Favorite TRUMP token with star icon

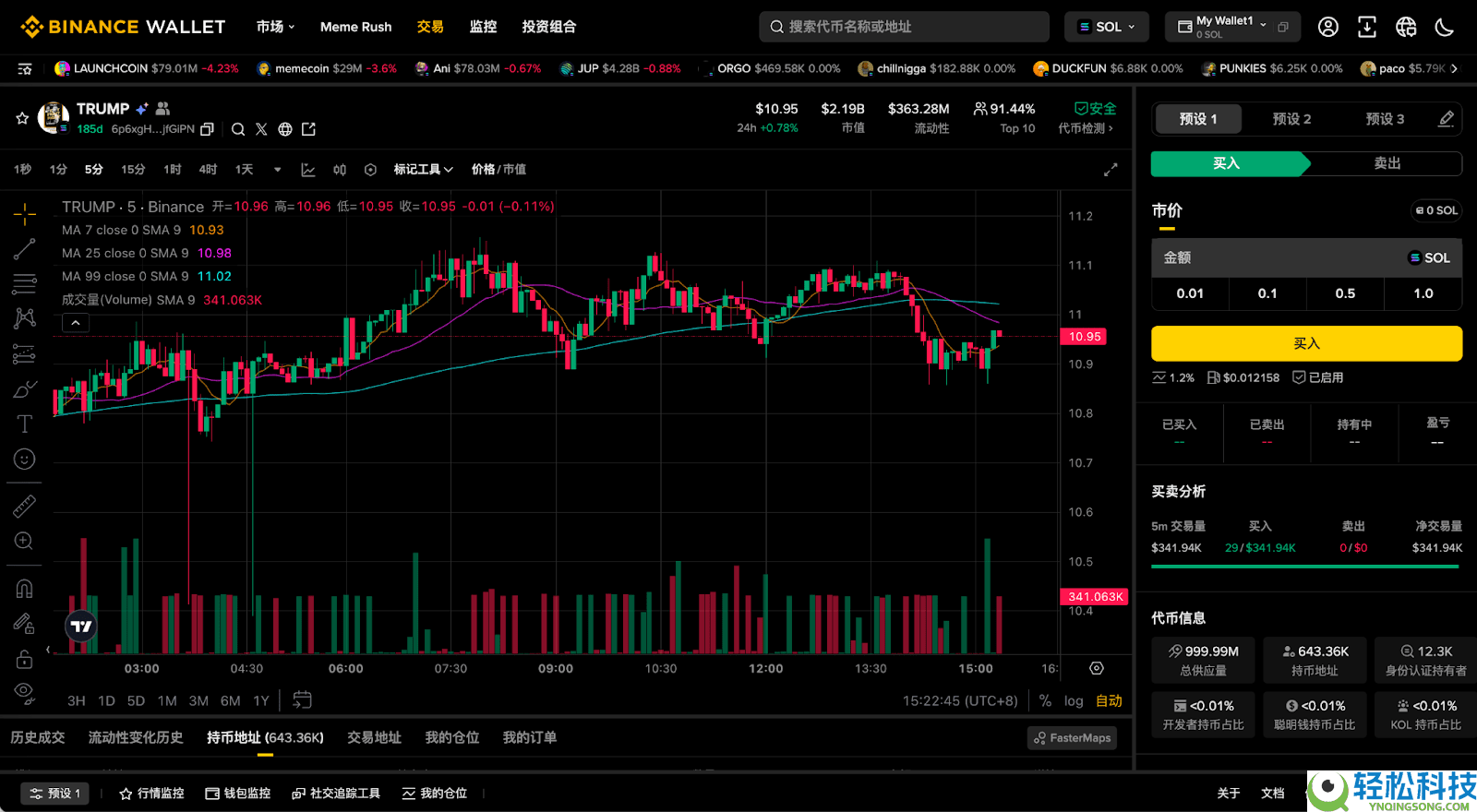22,118
